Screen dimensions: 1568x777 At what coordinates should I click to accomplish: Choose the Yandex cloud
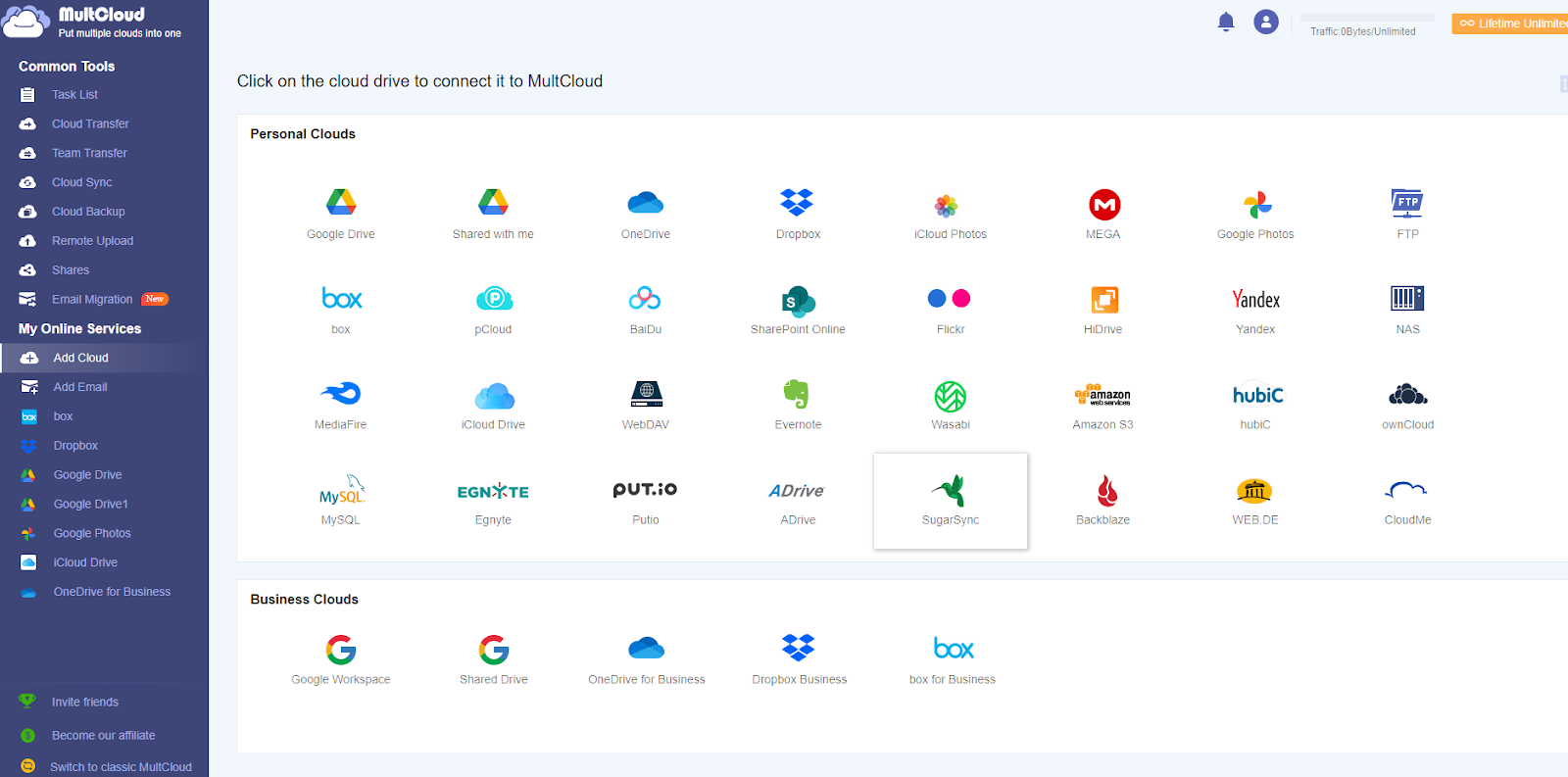click(x=1256, y=299)
